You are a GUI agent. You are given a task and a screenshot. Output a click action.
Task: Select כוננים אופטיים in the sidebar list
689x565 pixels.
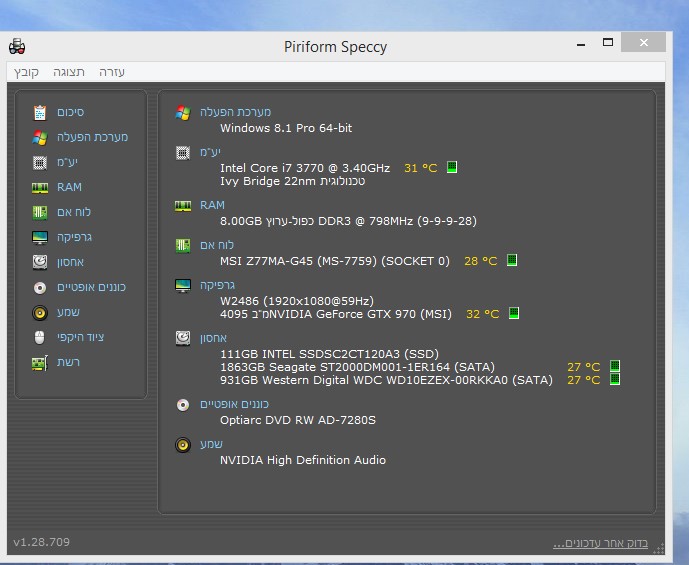pyautogui.click(x=91, y=287)
